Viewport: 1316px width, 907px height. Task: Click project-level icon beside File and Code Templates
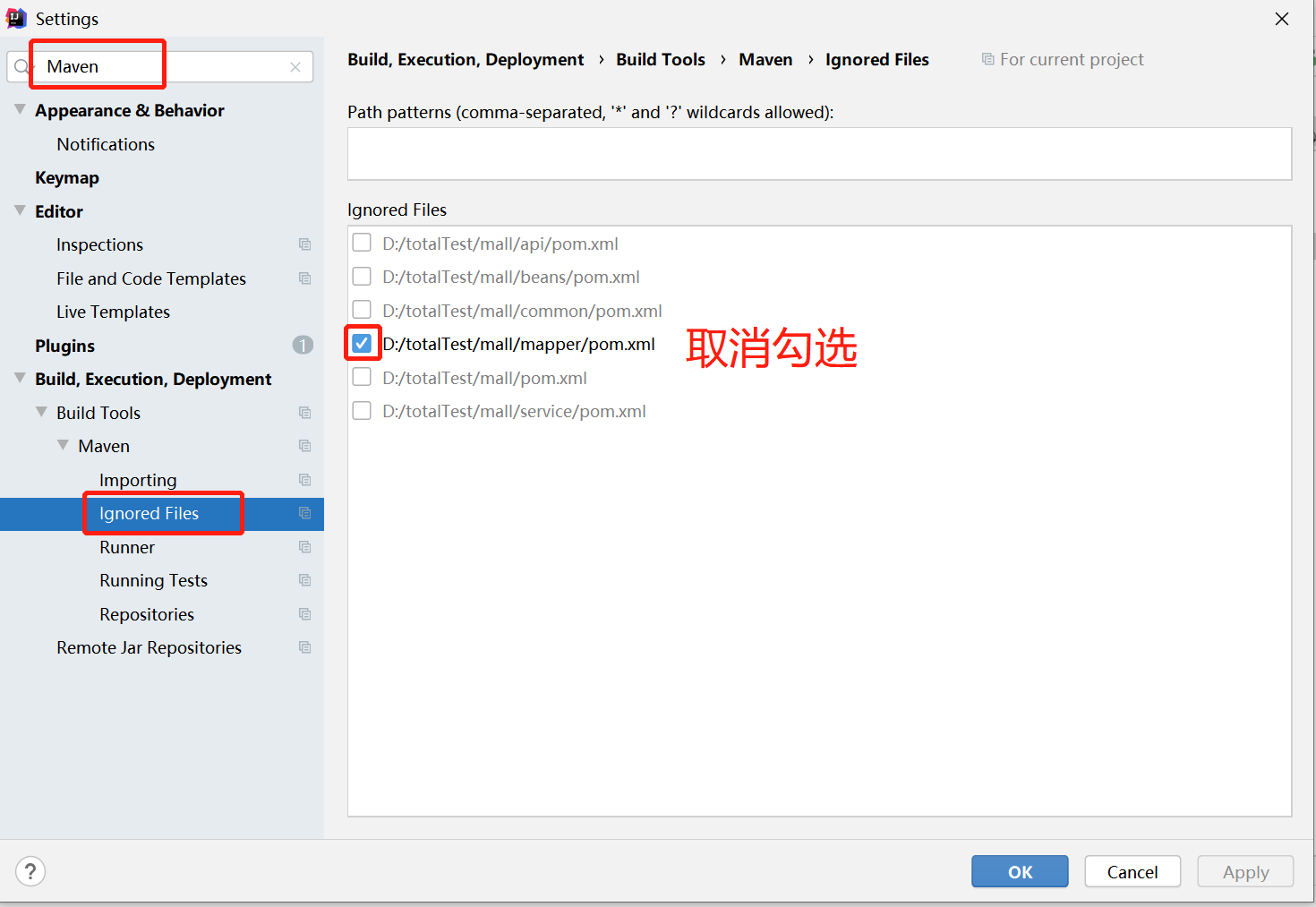tap(305, 278)
